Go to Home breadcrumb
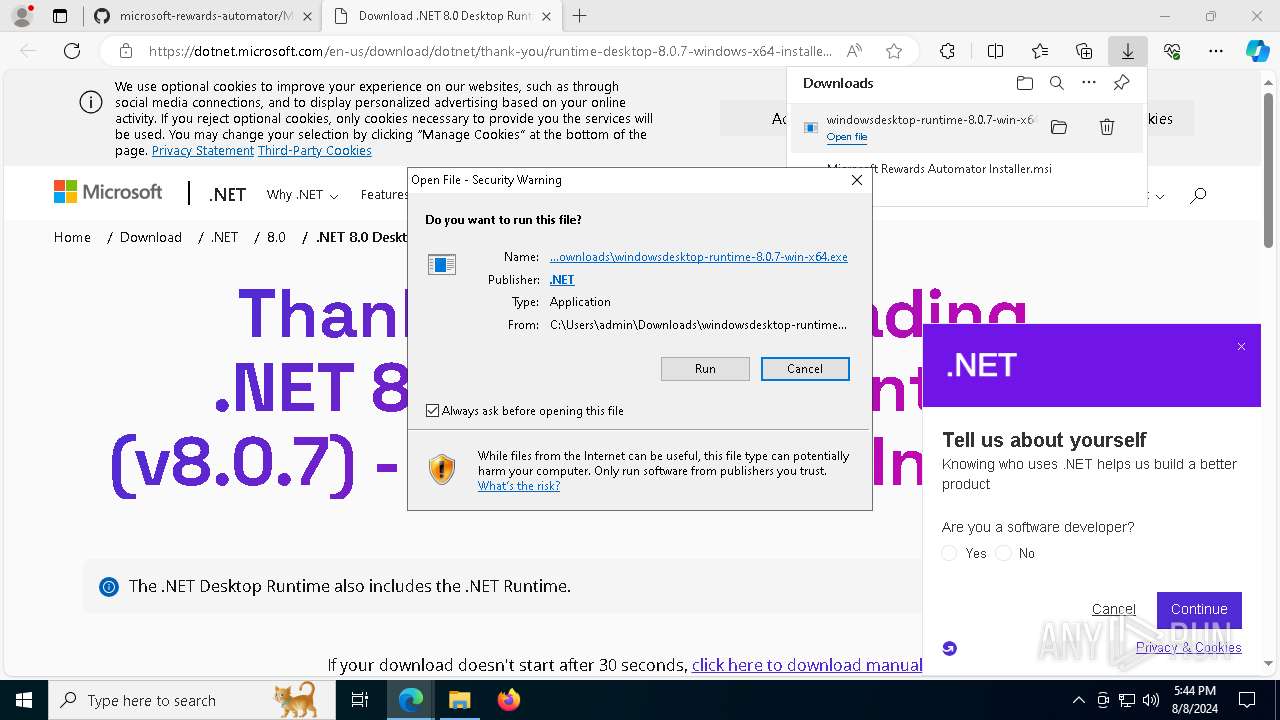This screenshot has height=720, width=1280. [x=72, y=237]
